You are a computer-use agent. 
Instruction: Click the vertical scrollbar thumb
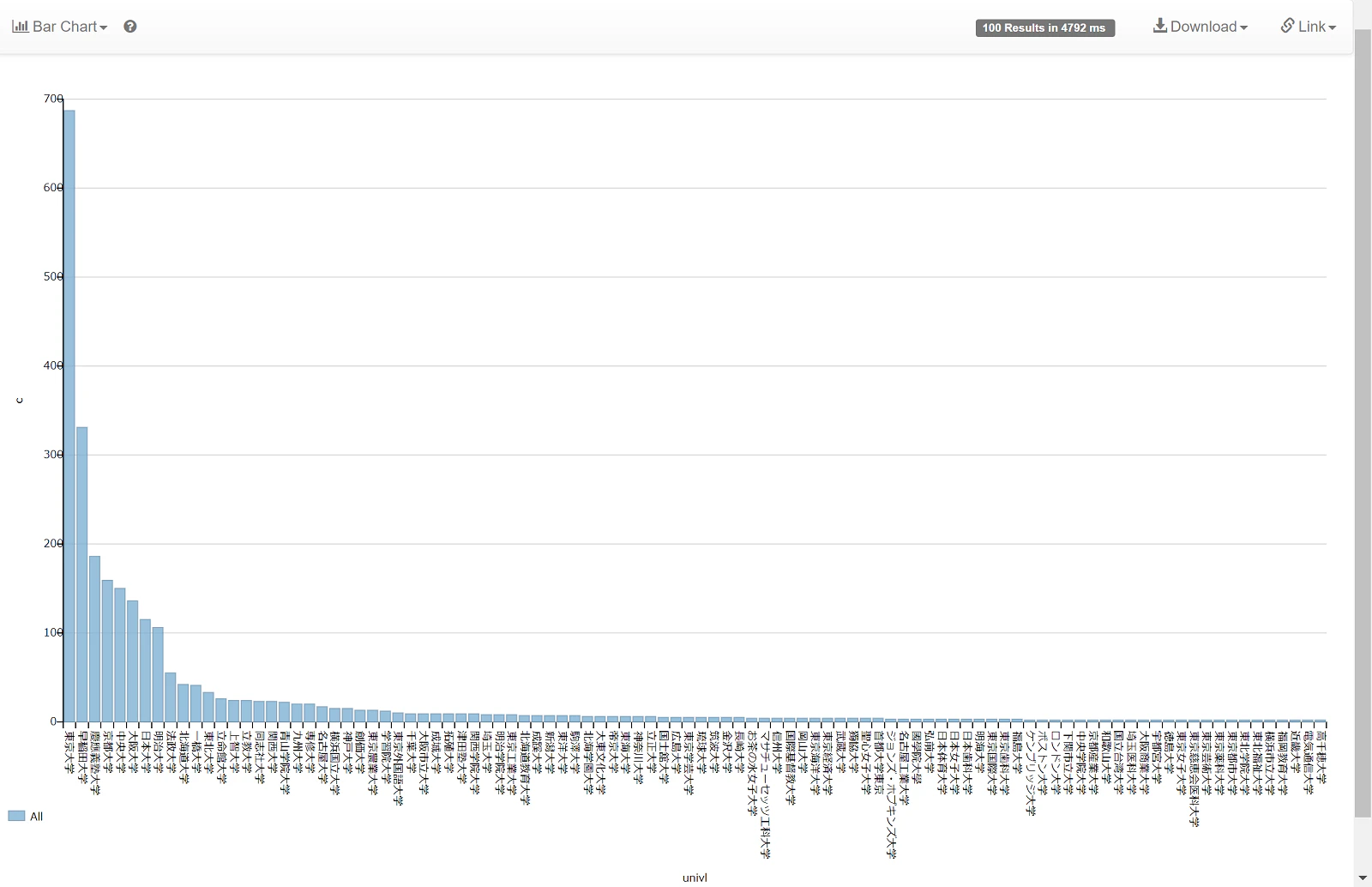(x=1363, y=423)
